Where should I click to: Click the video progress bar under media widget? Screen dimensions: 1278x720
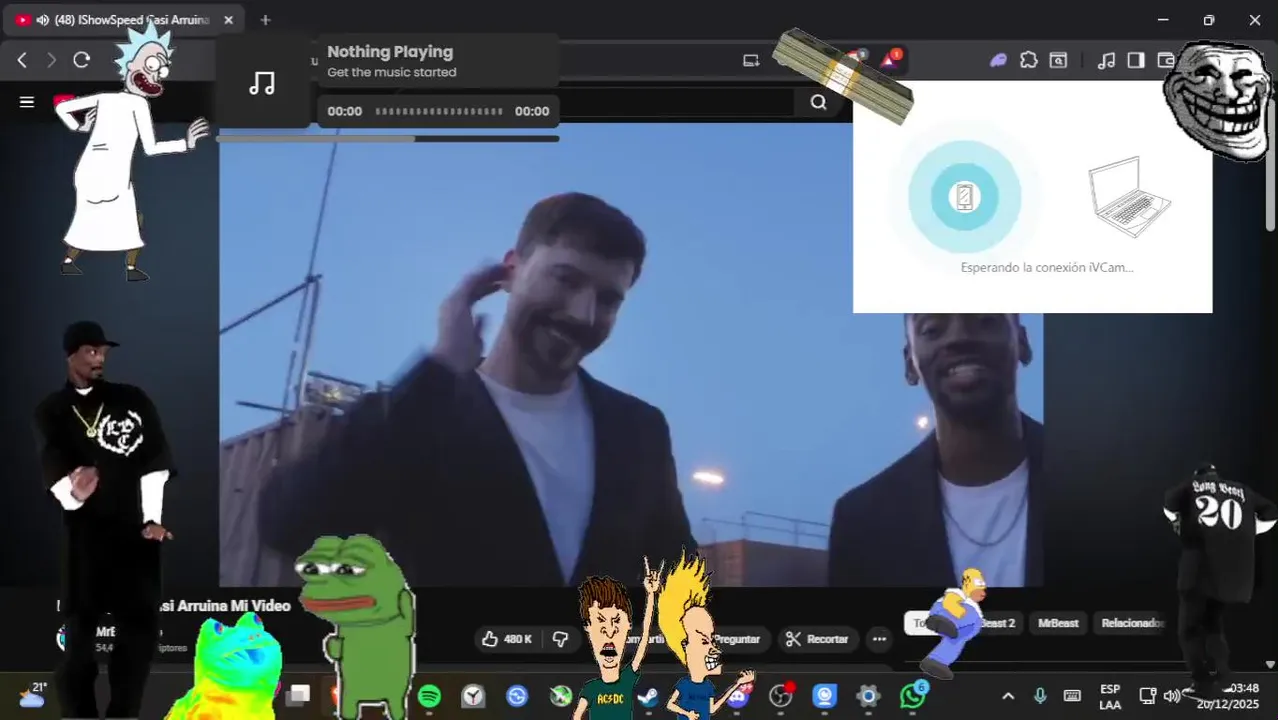click(x=388, y=138)
